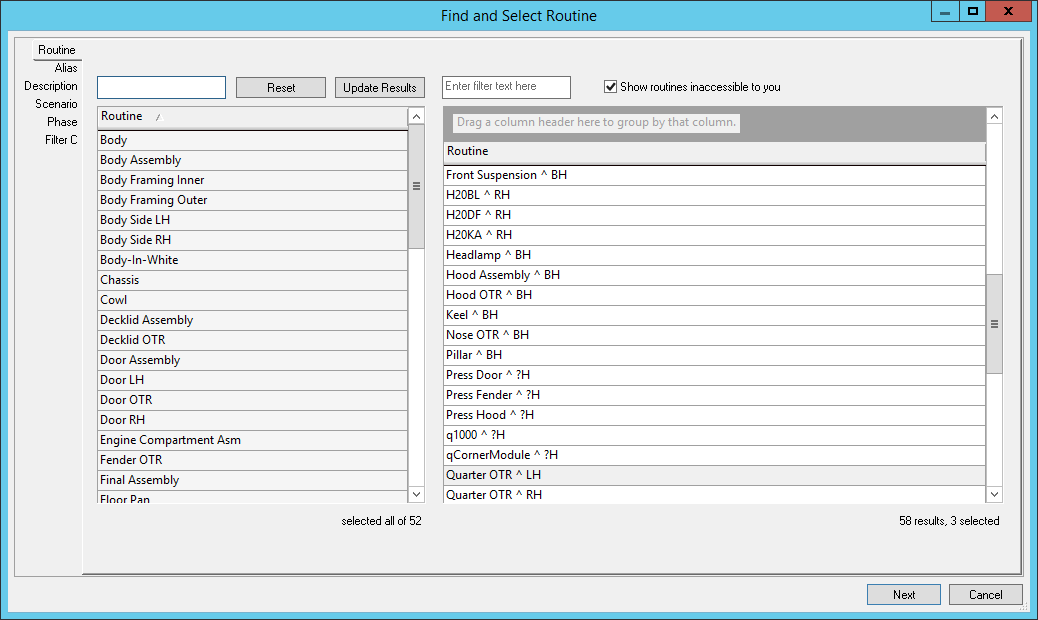Image resolution: width=1038 pixels, height=620 pixels.
Task: Toggle Show routines inaccessible to you checkbox
Action: point(611,87)
